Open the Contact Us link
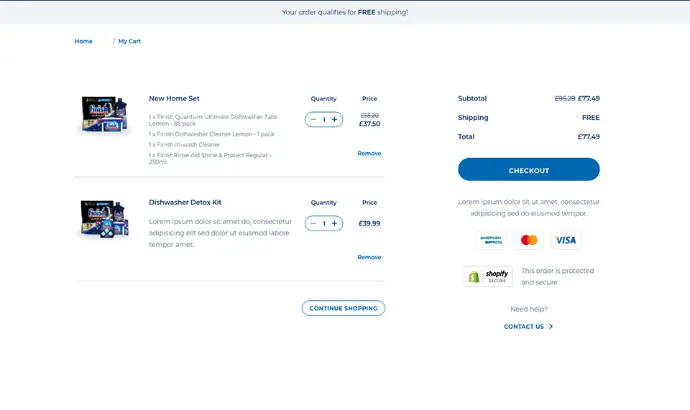690x410 pixels. tap(523, 327)
